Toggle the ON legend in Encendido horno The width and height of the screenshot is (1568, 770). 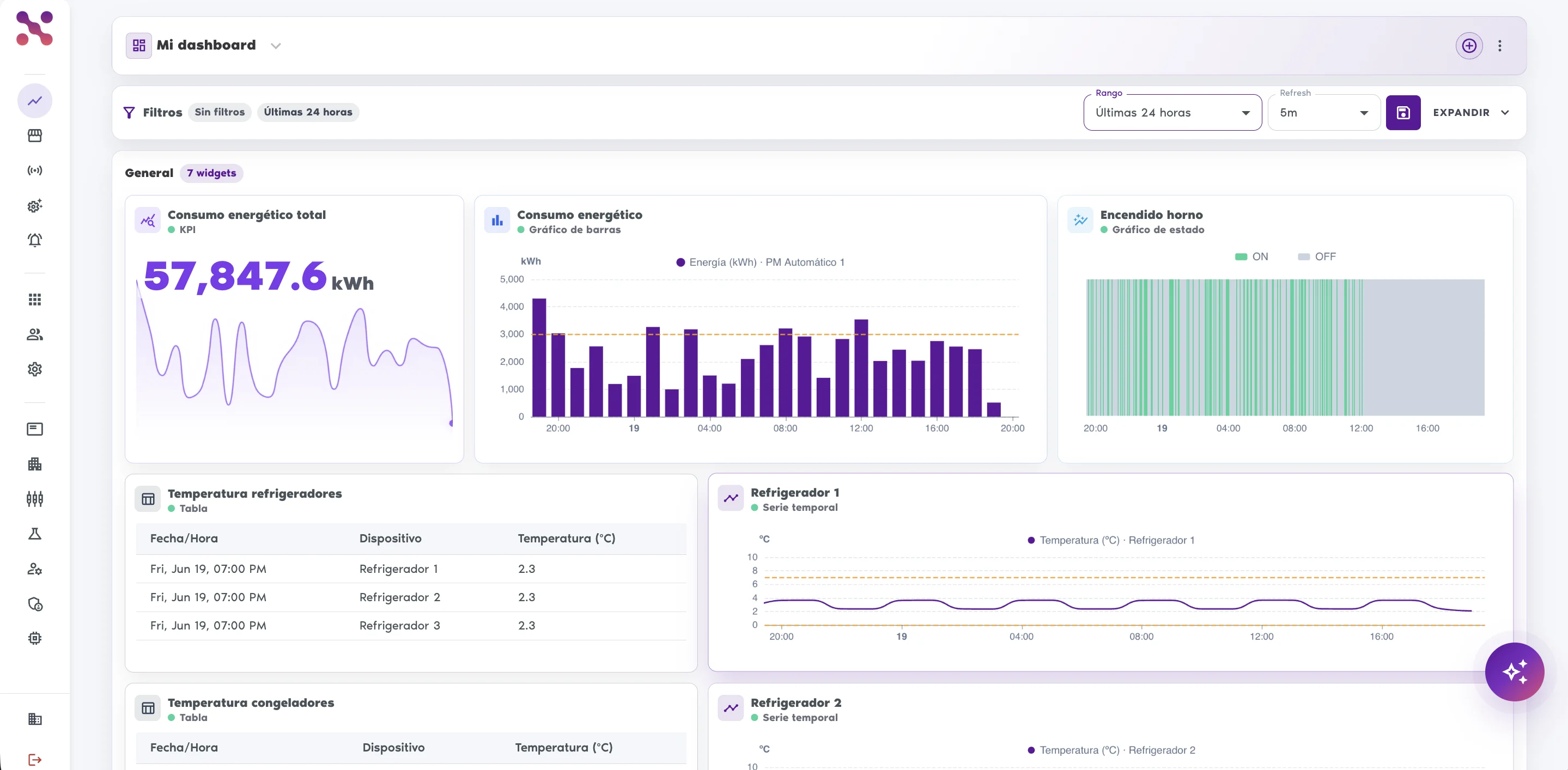1251,256
